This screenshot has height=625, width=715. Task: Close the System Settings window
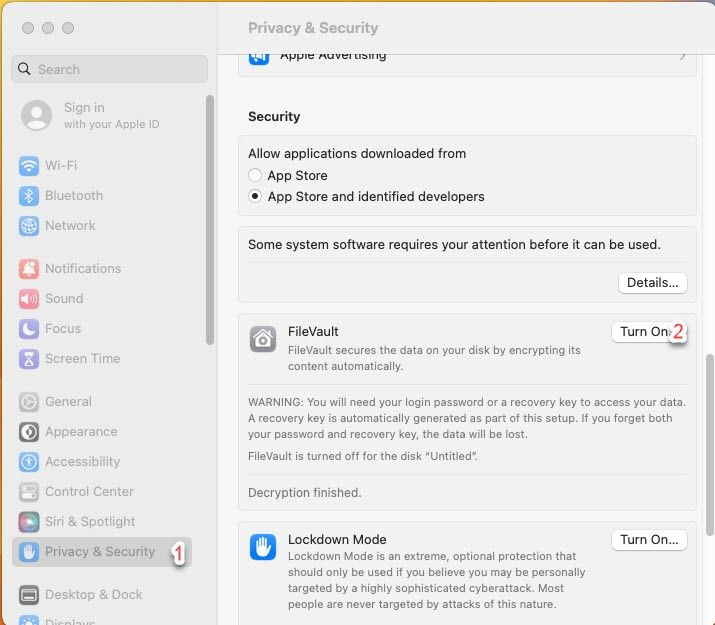click(28, 28)
